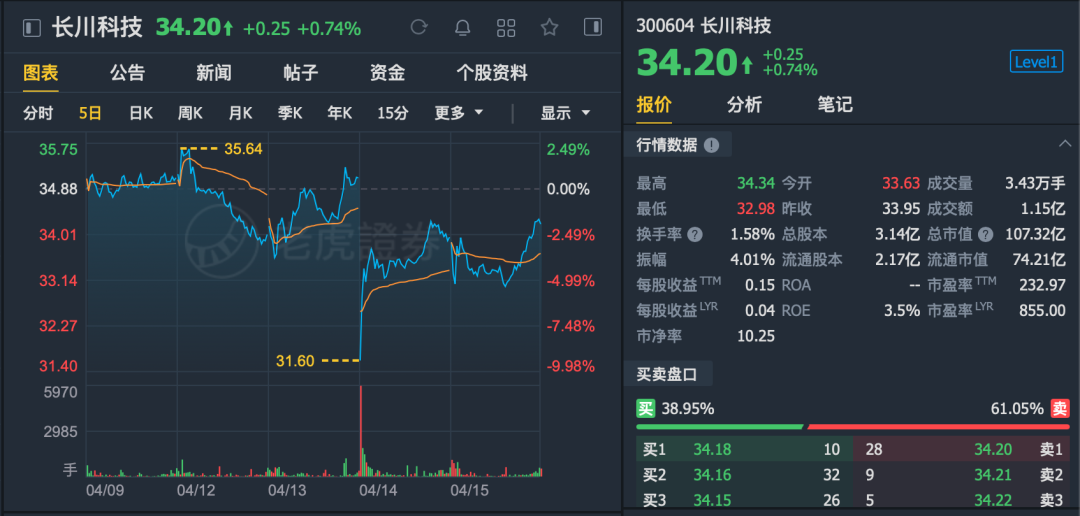Image resolution: width=1080 pixels, height=516 pixels.
Task: Open price alert bell icon
Action: coord(462,28)
